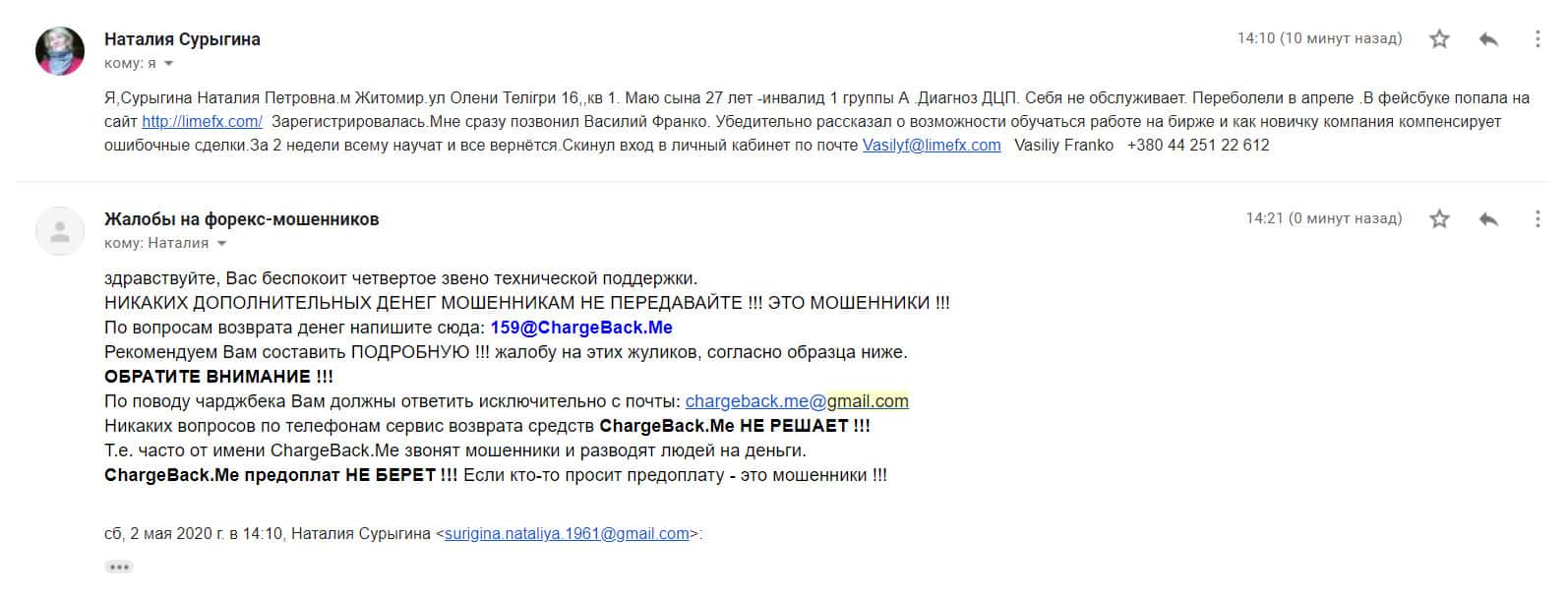Open more options for 14:21 message
Image resolution: width=1568 pixels, height=600 pixels.
[x=1538, y=218]
